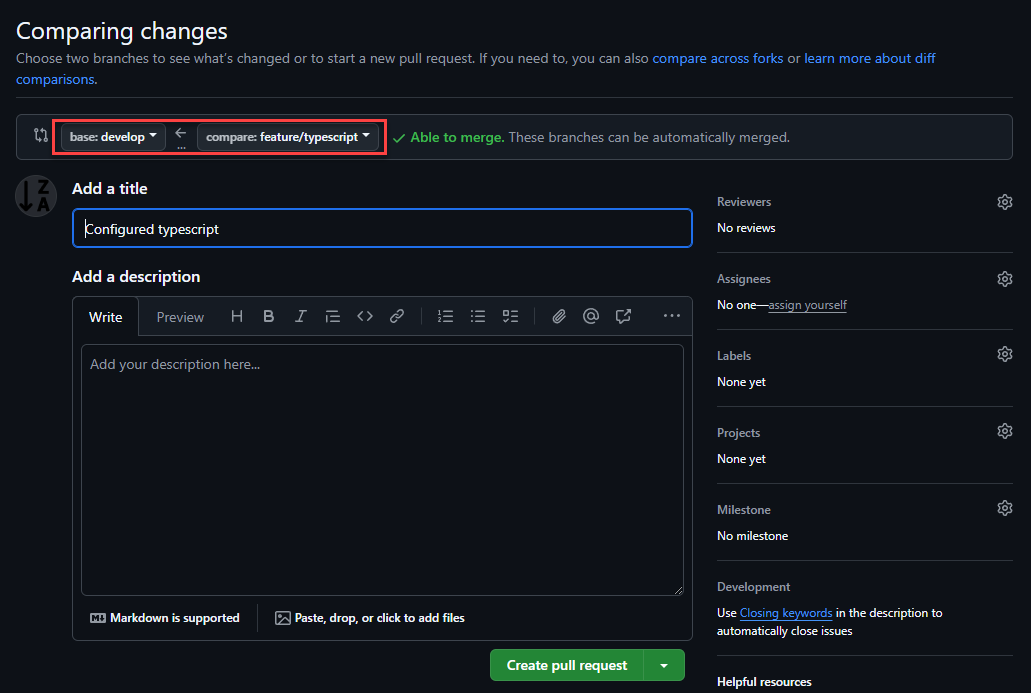Open the Reviewers settings gear
The height and width of the screenshot is (693, 1031).
[1004, 201]
